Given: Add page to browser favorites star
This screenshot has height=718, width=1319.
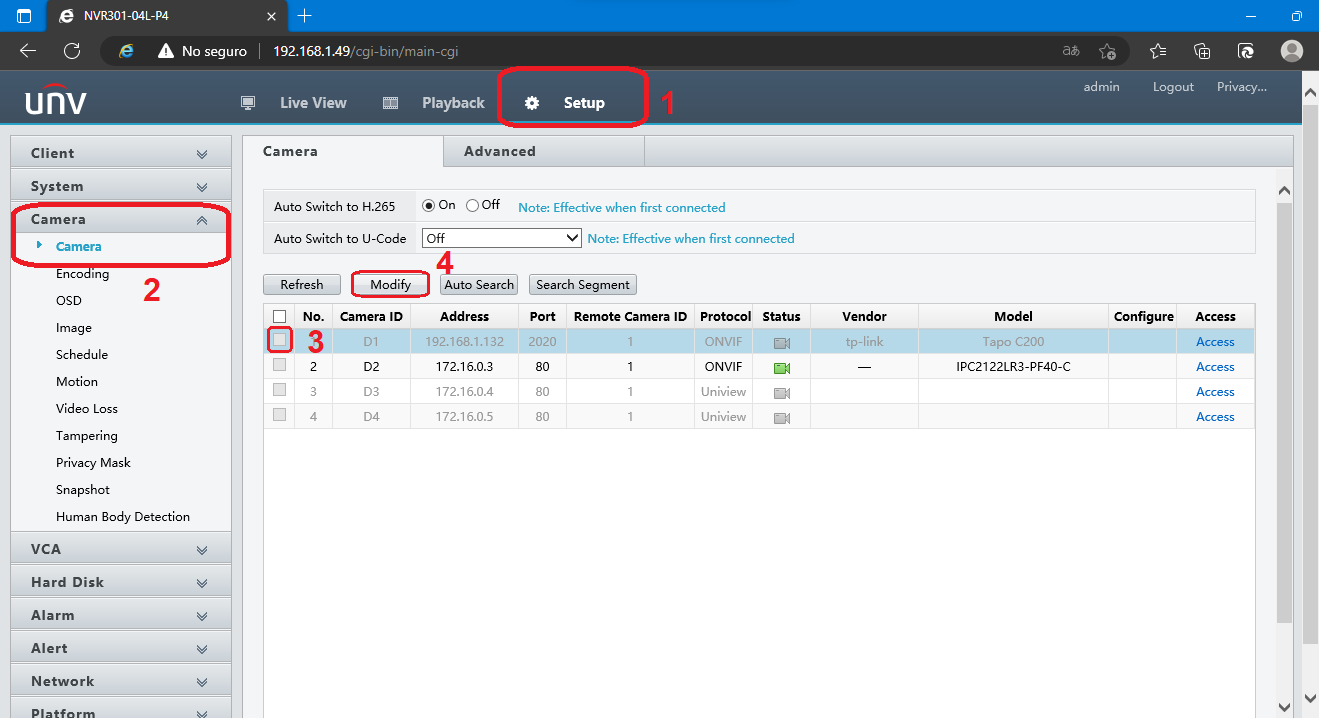Looking at the screenshot, I should (1107, 51).
